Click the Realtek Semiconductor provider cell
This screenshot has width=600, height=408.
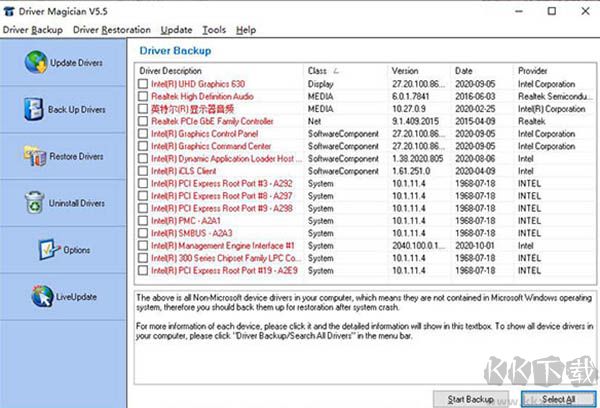(554, 96)
